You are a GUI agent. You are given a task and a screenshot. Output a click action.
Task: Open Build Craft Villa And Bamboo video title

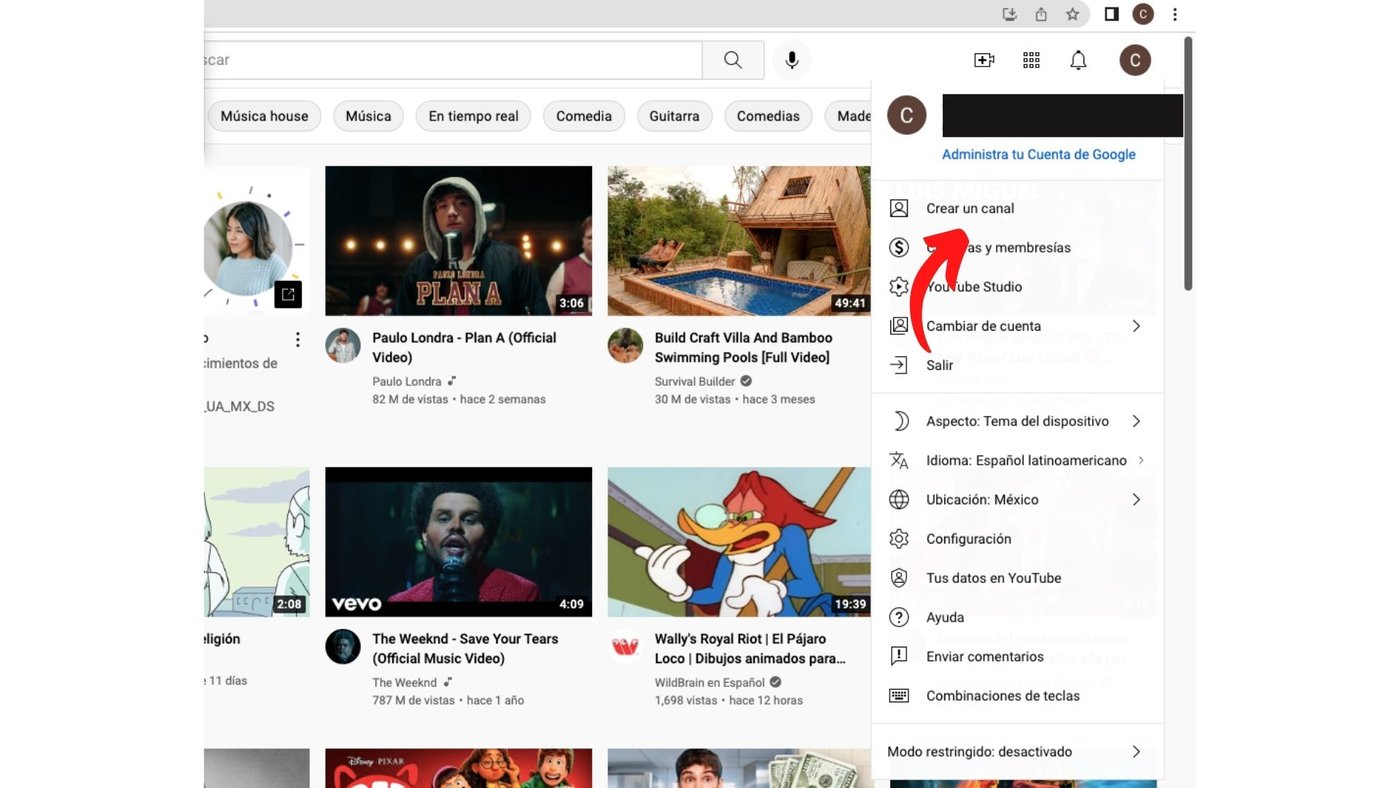(743, 347)
